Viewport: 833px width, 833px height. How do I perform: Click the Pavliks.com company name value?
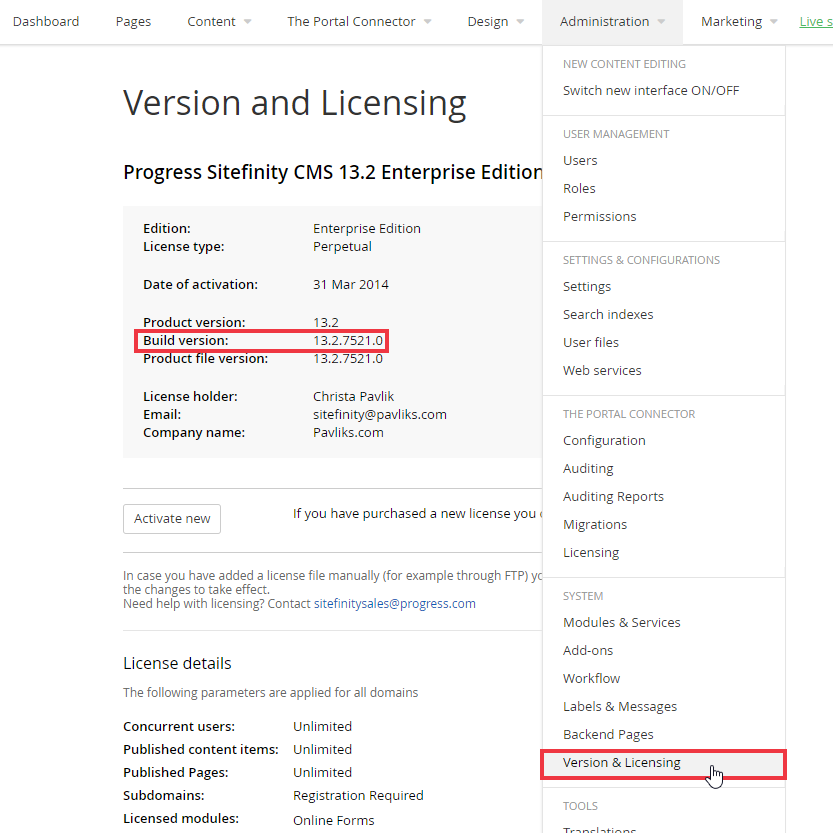click(348, 432)
